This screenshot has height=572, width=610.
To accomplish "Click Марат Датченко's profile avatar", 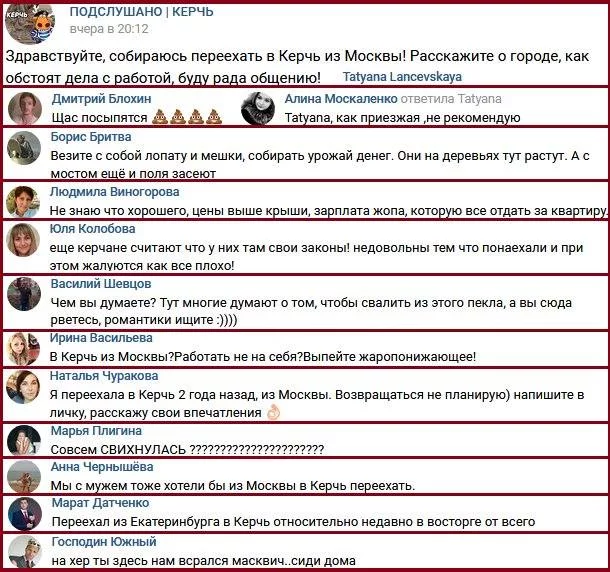I will click(25, 514).
